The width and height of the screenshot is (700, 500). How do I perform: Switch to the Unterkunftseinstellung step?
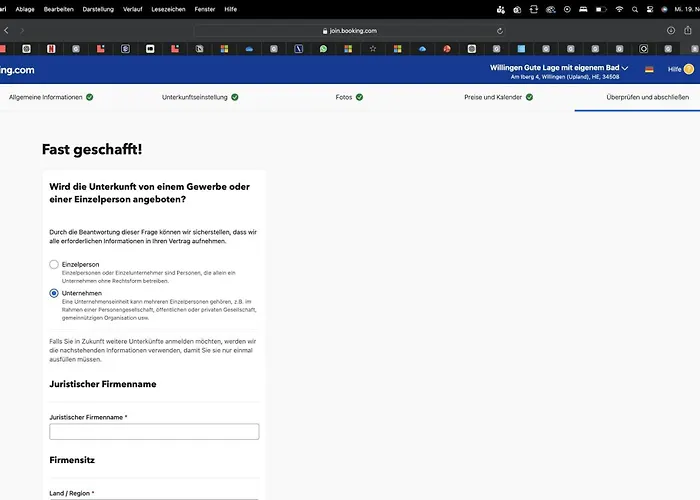[x=200, y=97]
